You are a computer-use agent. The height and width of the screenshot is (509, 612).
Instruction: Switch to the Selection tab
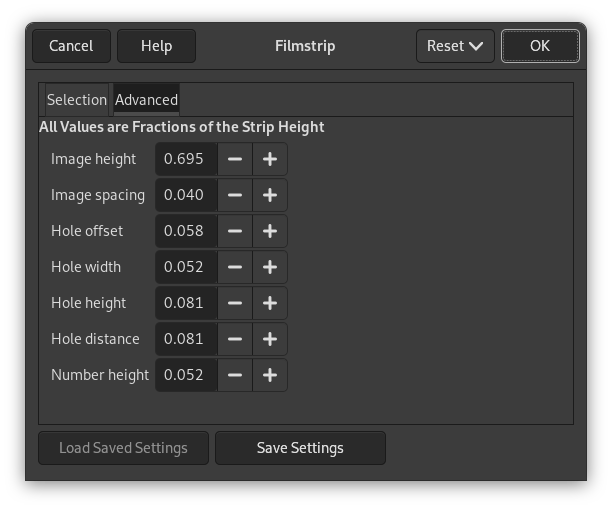pos(76,100)
